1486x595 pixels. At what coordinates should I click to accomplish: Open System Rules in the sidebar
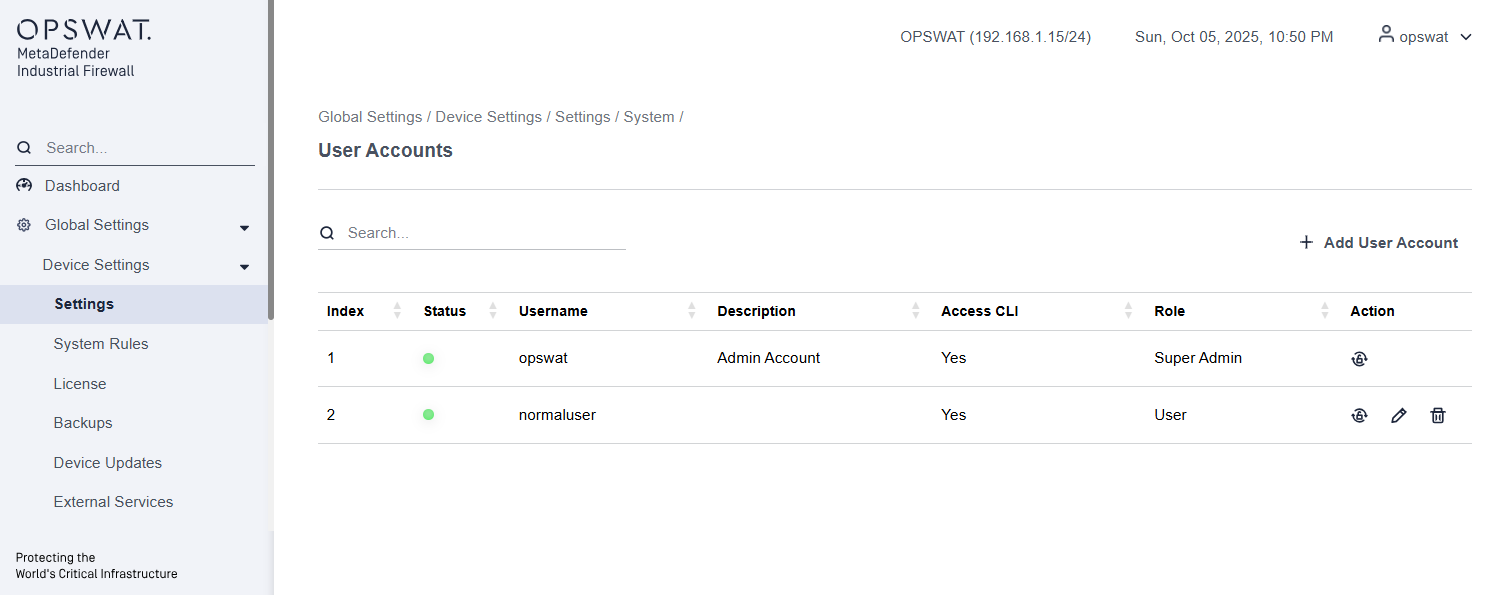pos(101,344)
